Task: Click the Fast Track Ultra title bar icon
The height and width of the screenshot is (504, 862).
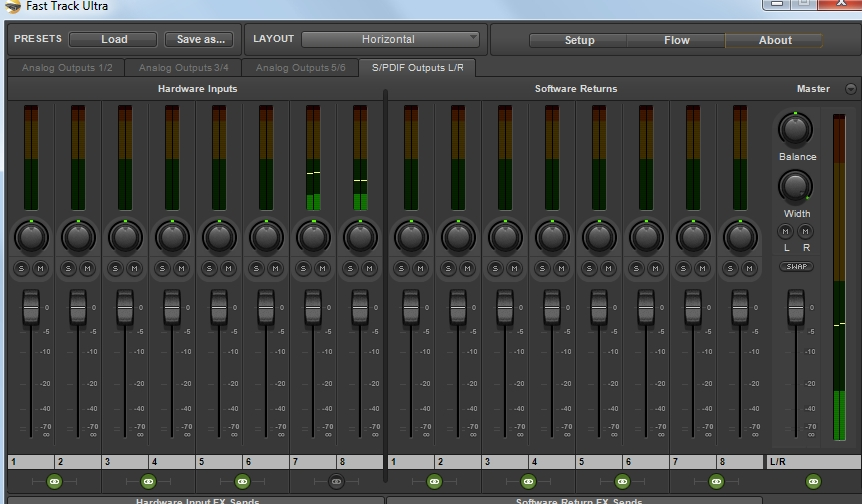Action: pyautogui.click(x=12, y=6)
